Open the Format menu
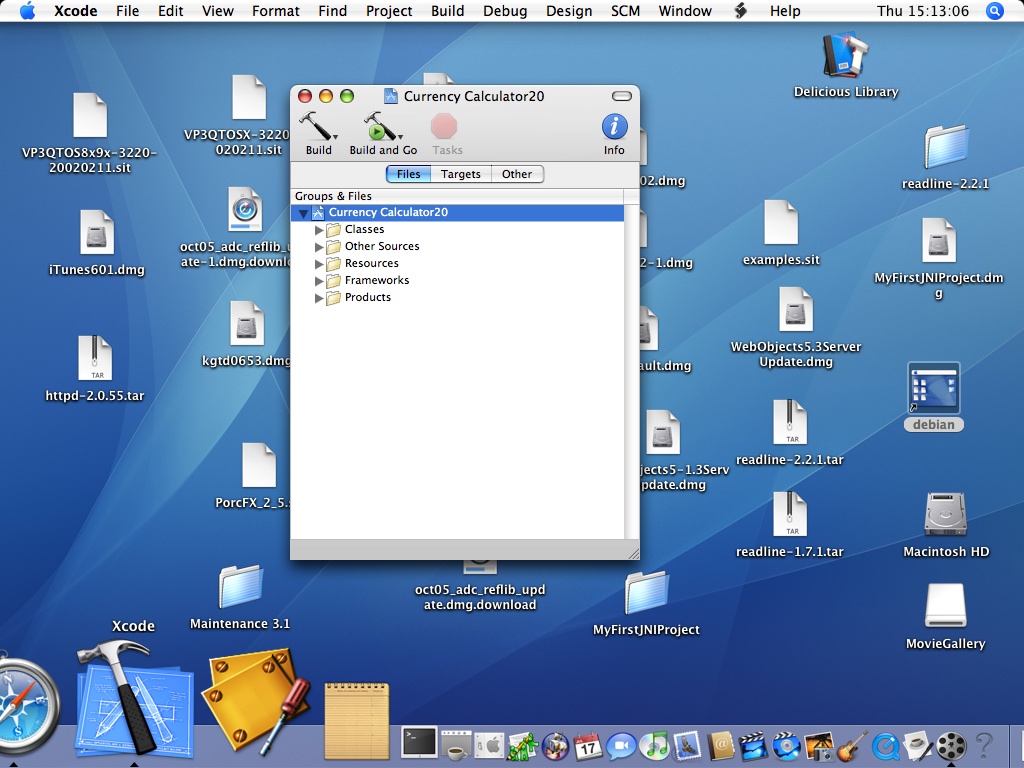This screenshot has width=1024, height=768. [276, 10]
